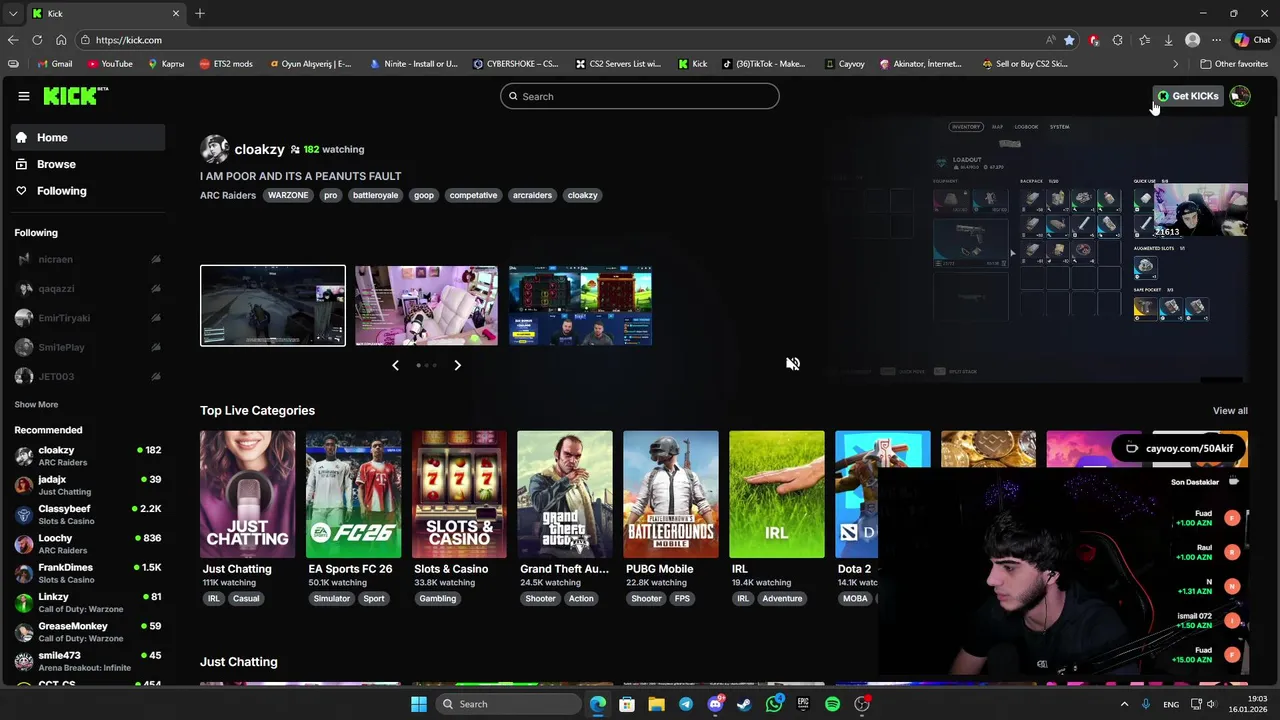Go back in browser
This screenshot has height=720, width=1280.
[13, 40]
